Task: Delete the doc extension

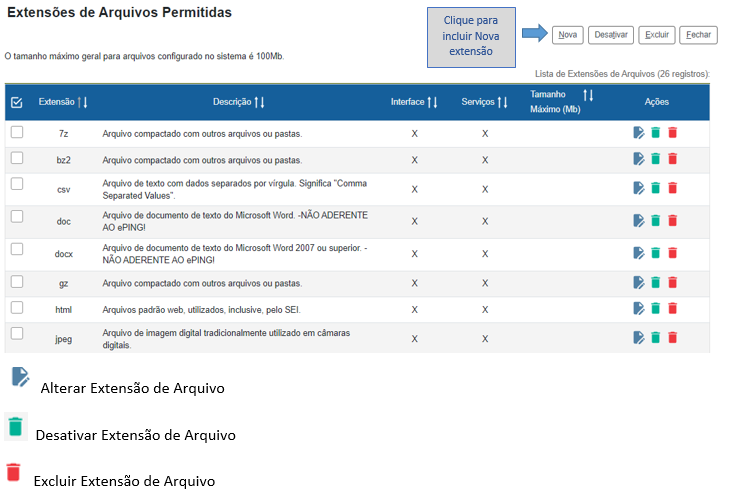Action: 673,220
